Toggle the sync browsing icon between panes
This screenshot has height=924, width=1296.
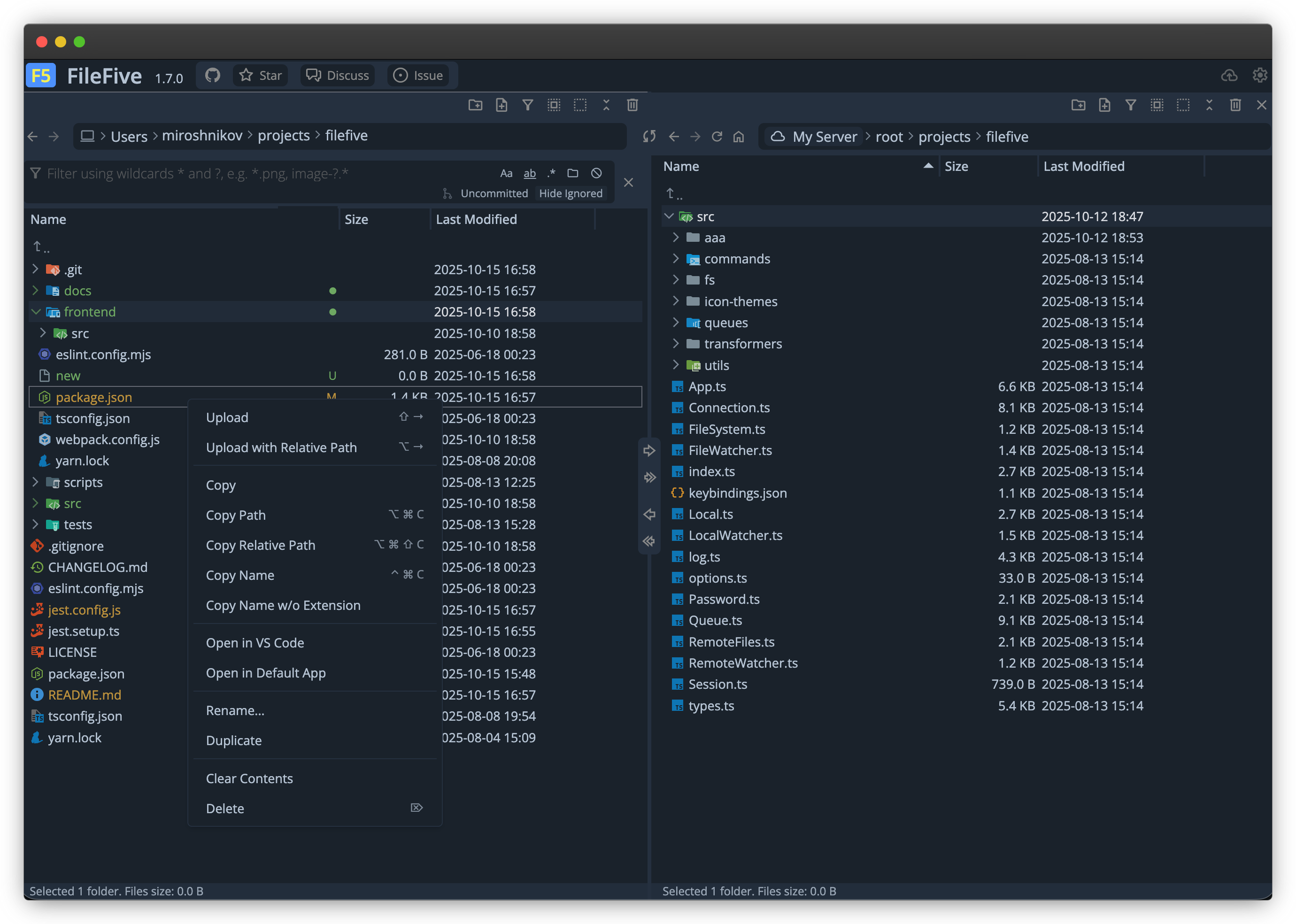point(649,137)
